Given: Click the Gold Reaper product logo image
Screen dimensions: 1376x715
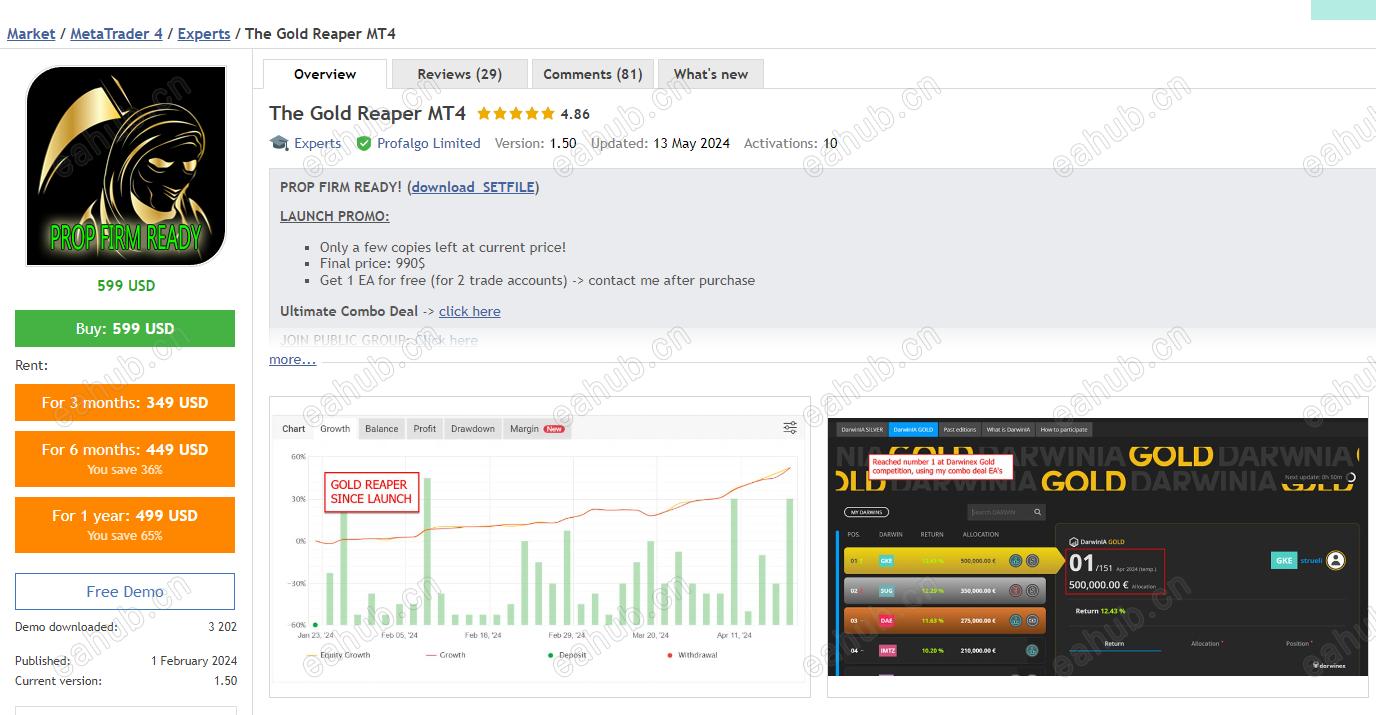Looking at the screenshot, I should point(126,166).
